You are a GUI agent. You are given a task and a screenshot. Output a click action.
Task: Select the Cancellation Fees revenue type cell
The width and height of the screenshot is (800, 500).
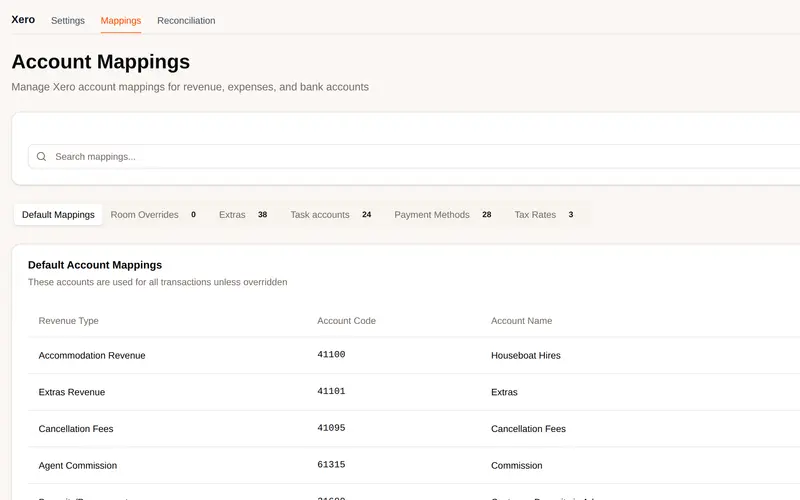point(76,429)
